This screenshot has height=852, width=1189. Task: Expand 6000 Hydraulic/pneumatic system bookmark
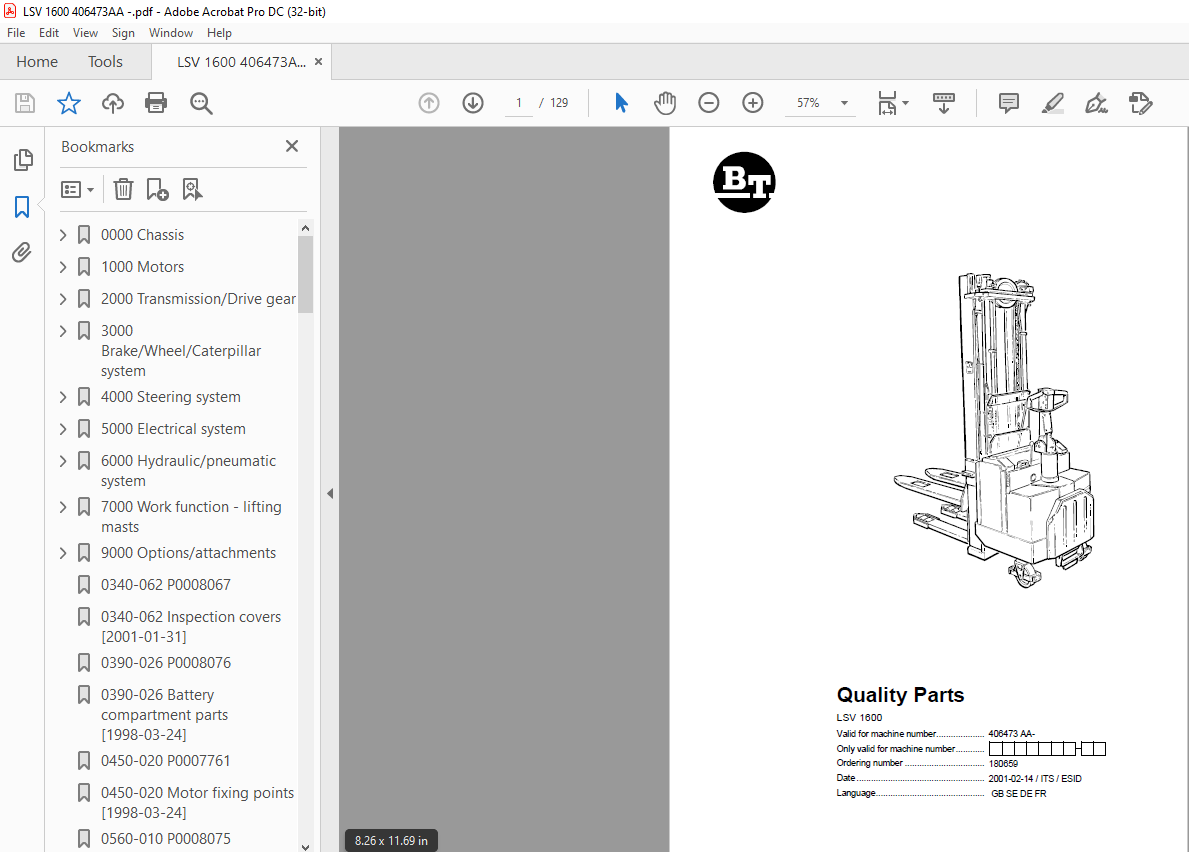tap(63, 461)
